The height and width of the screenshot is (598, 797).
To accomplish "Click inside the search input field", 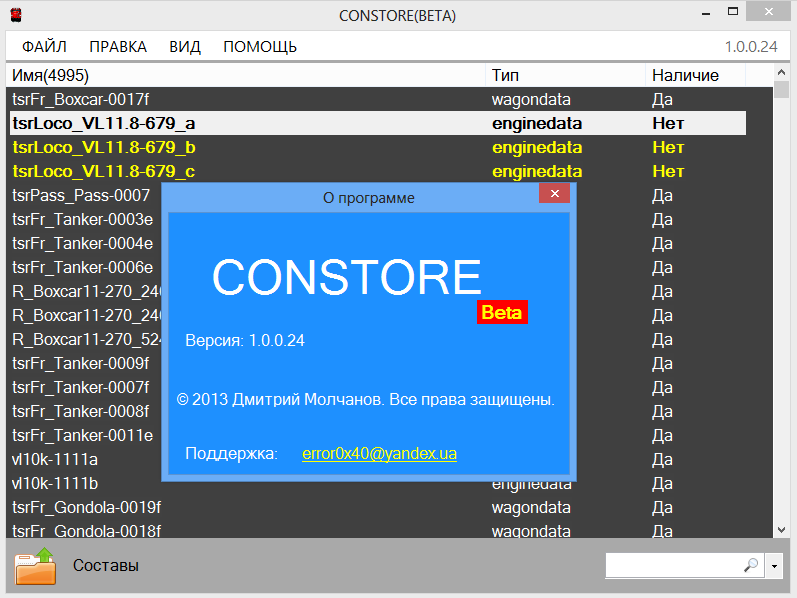I will (672, 566).
